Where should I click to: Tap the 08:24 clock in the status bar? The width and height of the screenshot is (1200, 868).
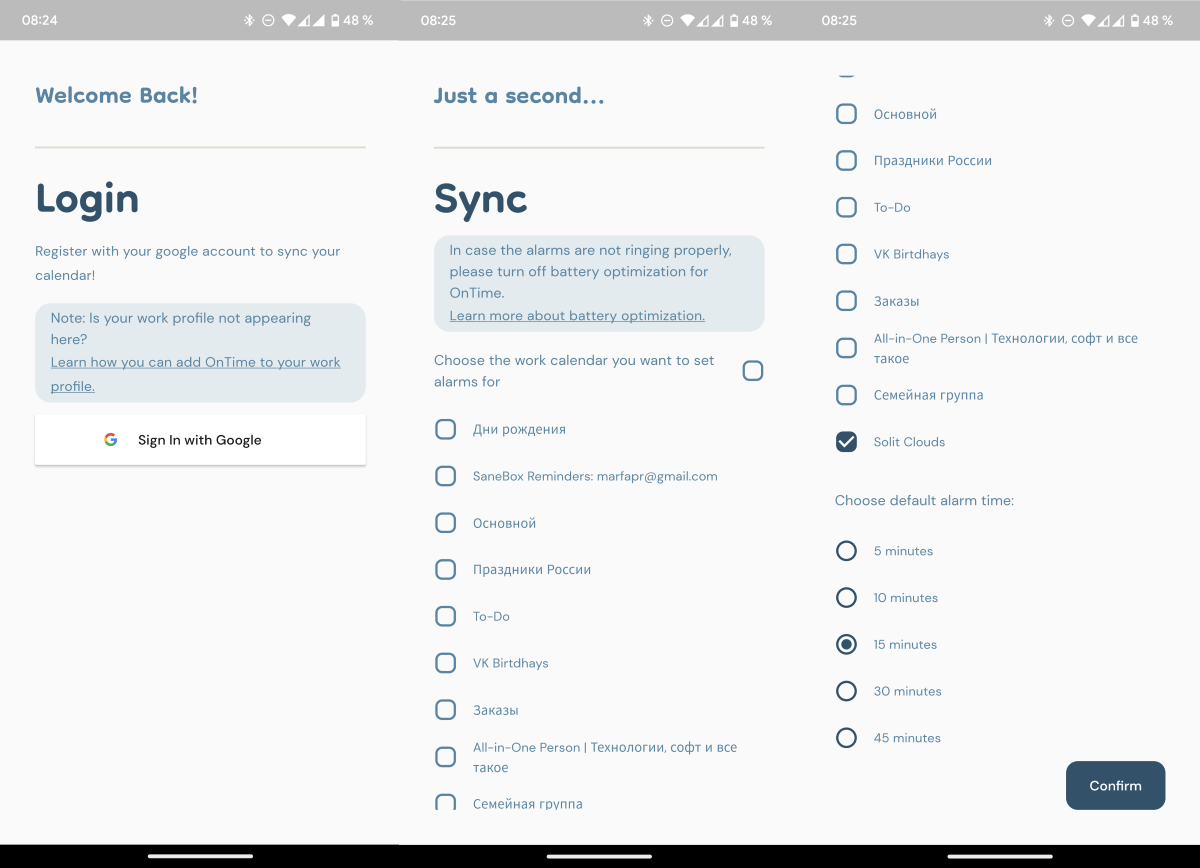coord(40,20)
